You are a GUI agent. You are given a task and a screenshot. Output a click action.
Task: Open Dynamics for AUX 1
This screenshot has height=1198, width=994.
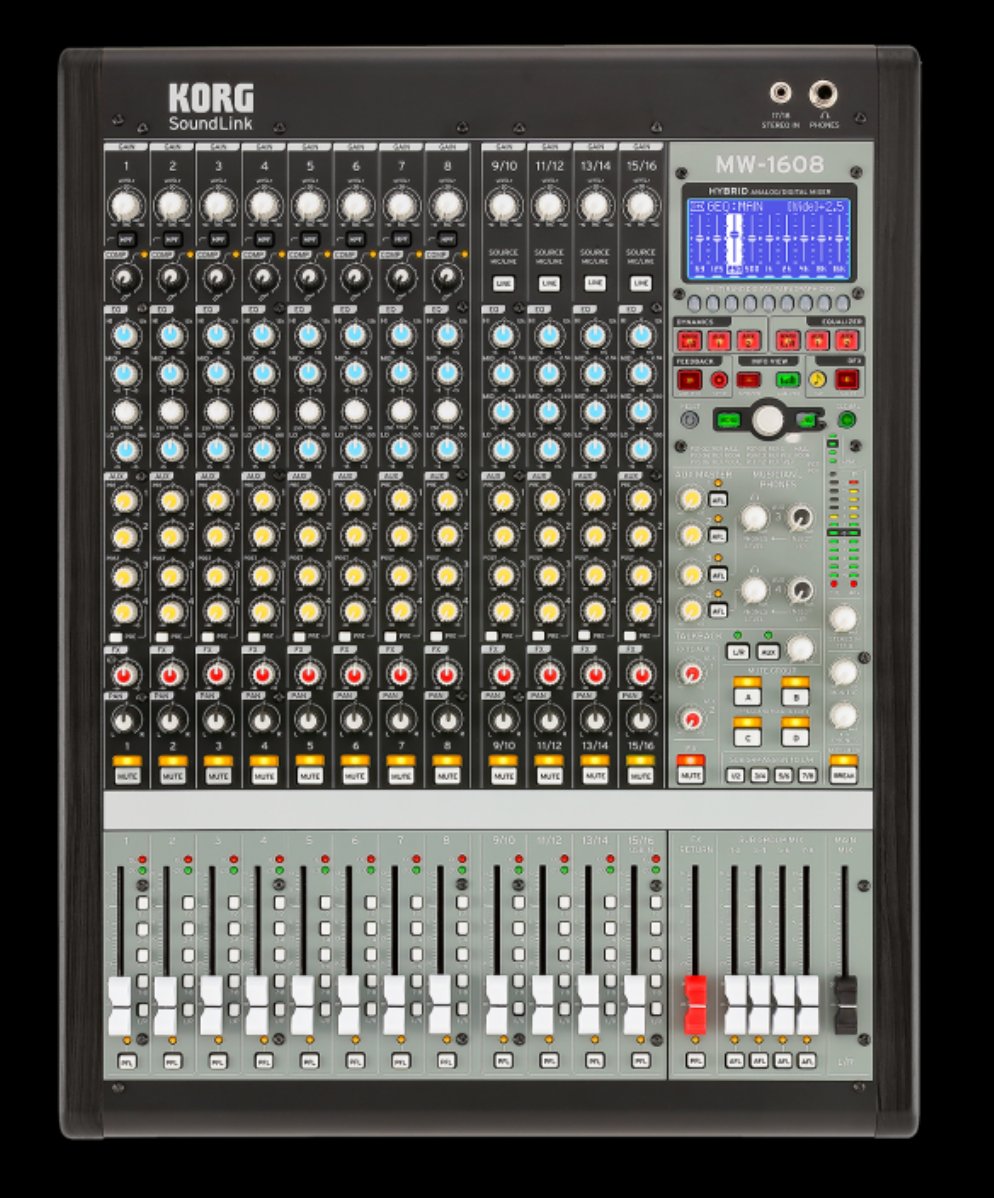[720, 340]
